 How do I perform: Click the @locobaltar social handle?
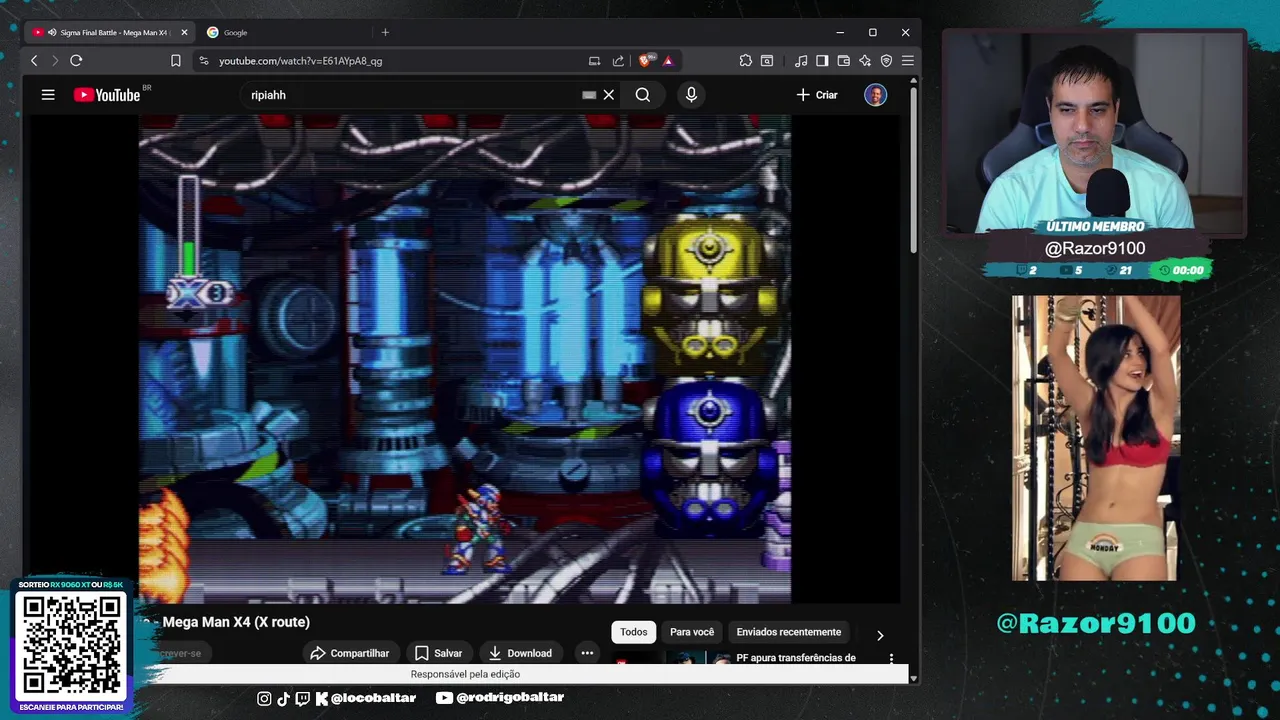[373, 698]
